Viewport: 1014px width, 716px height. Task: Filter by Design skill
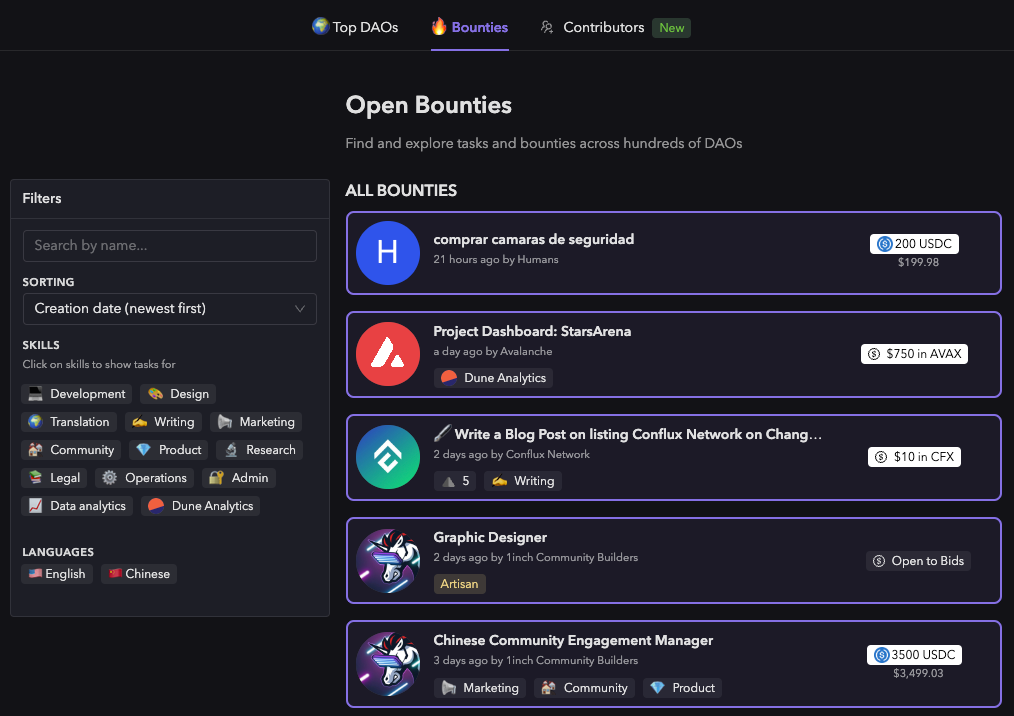point(178,394)
